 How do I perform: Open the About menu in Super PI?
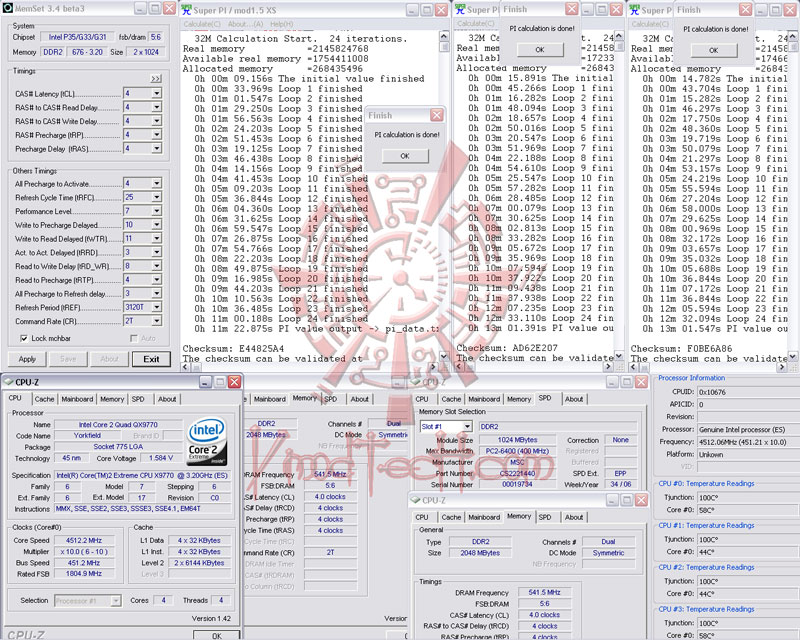coord(245,24)
